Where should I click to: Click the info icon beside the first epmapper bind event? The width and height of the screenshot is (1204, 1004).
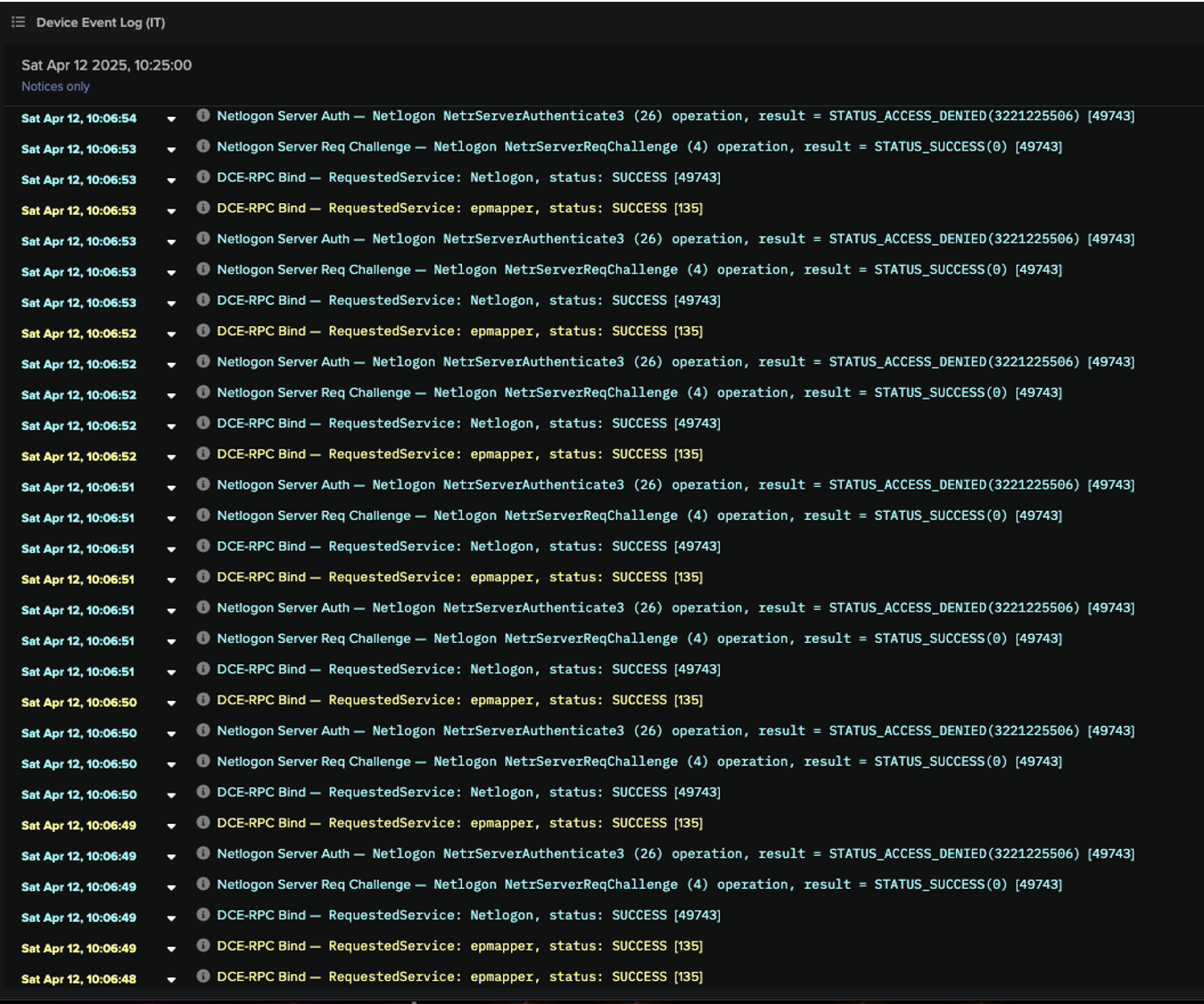(203, 208)
